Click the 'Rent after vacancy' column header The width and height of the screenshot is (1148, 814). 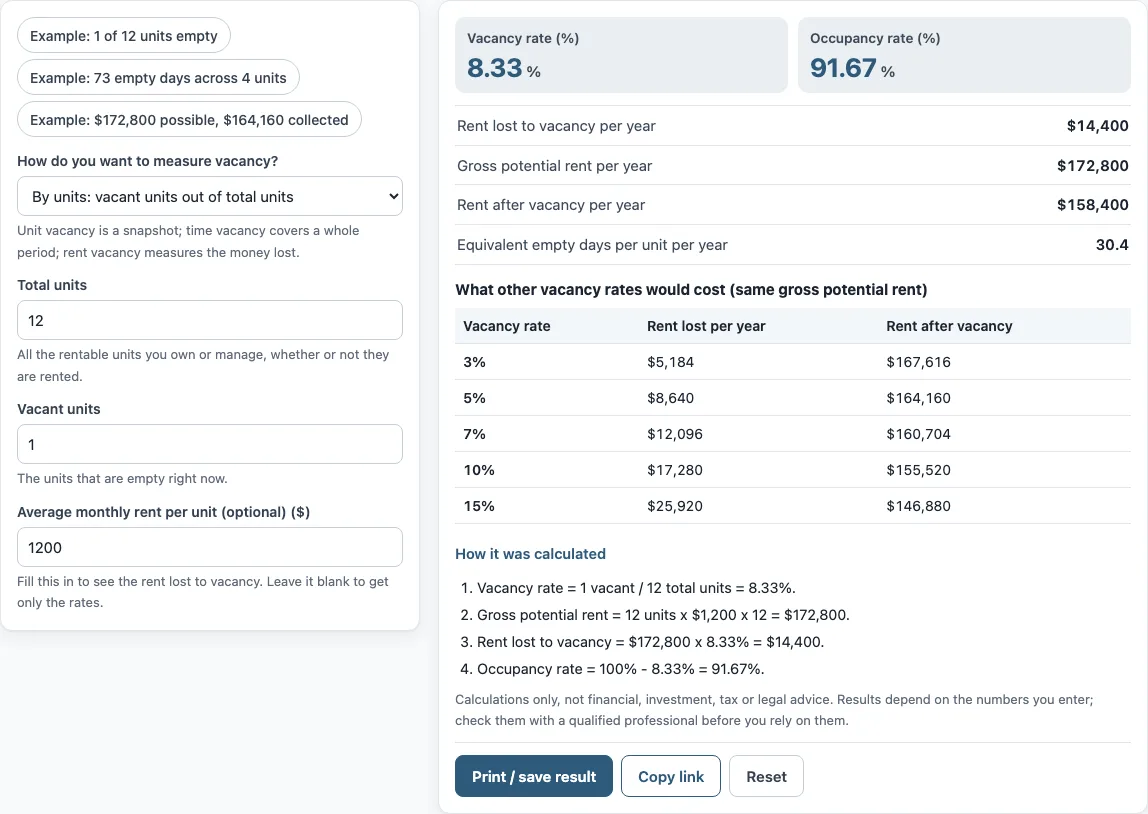949,326
